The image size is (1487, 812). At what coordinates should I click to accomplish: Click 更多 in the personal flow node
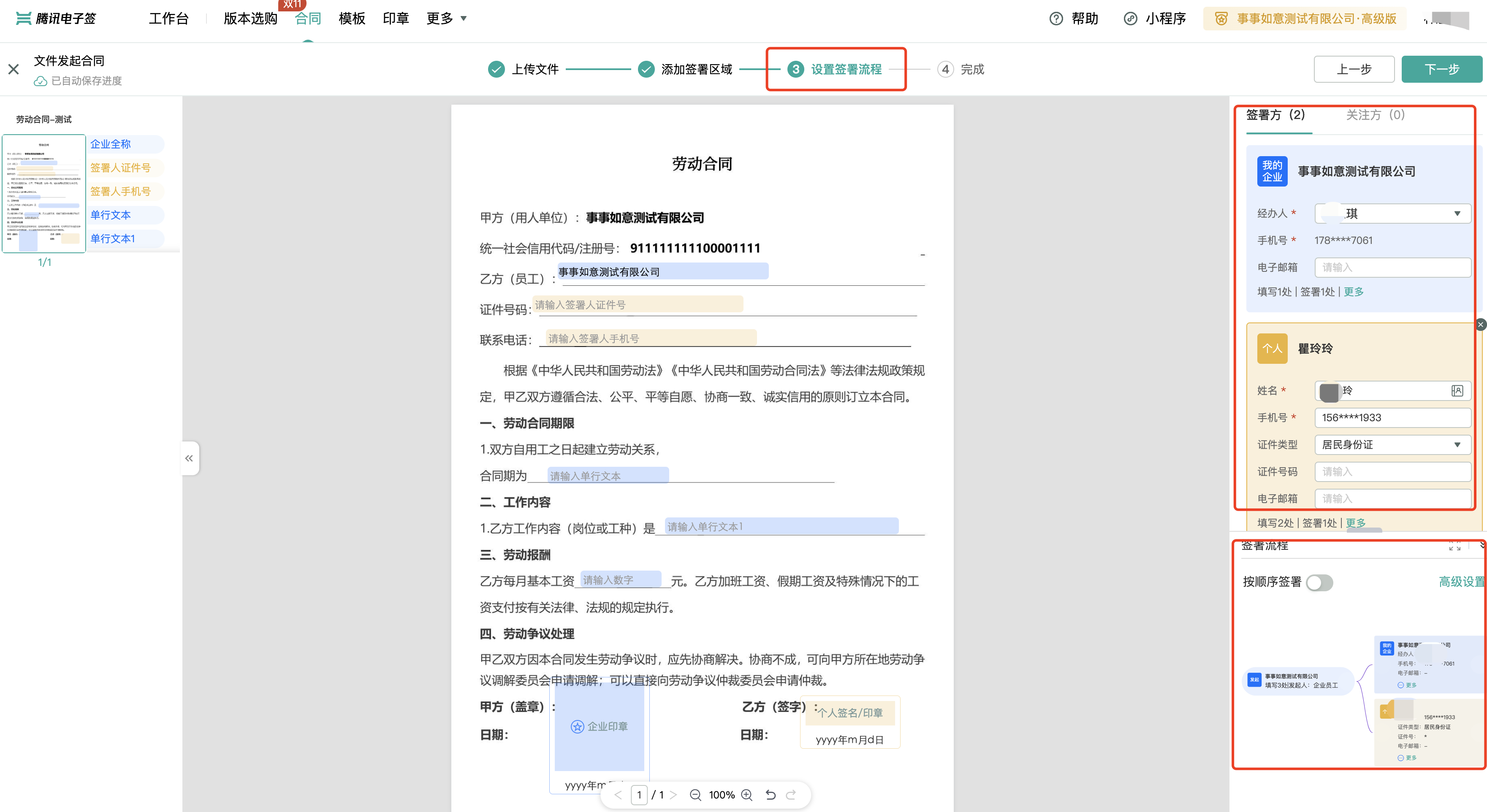click(1407, 758)
